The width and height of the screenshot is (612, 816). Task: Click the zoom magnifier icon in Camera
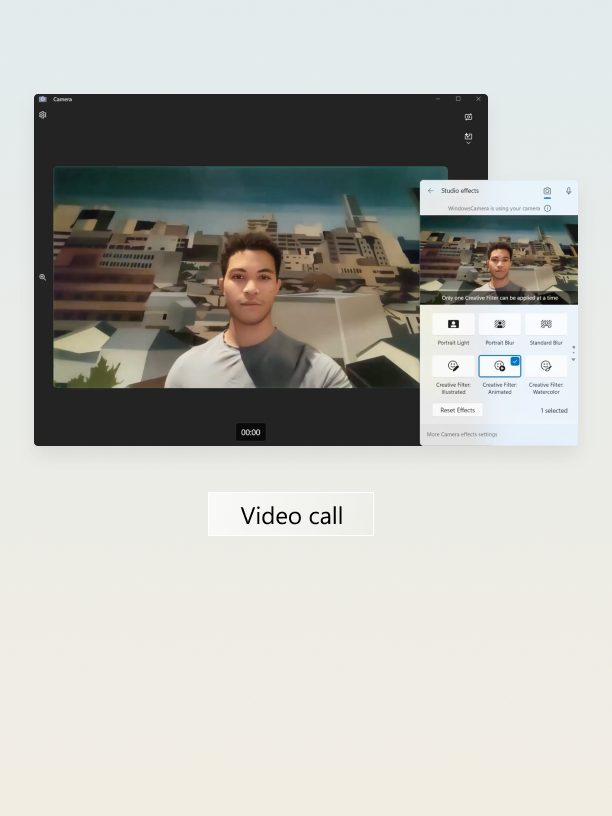pos(43,277)
